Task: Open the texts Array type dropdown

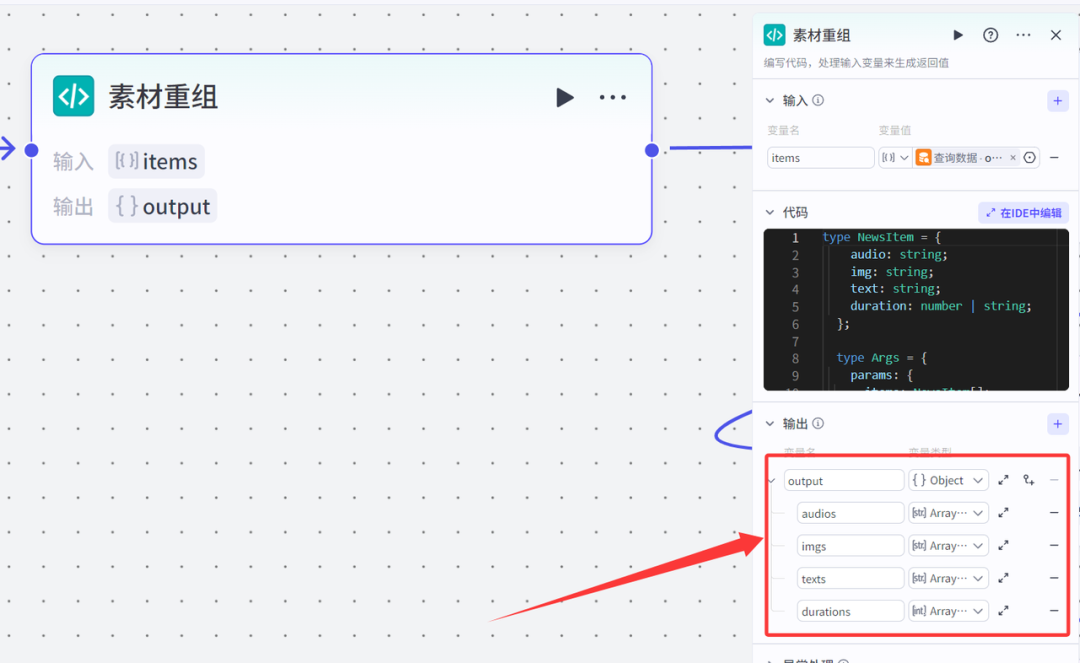Action: point(948,578)
